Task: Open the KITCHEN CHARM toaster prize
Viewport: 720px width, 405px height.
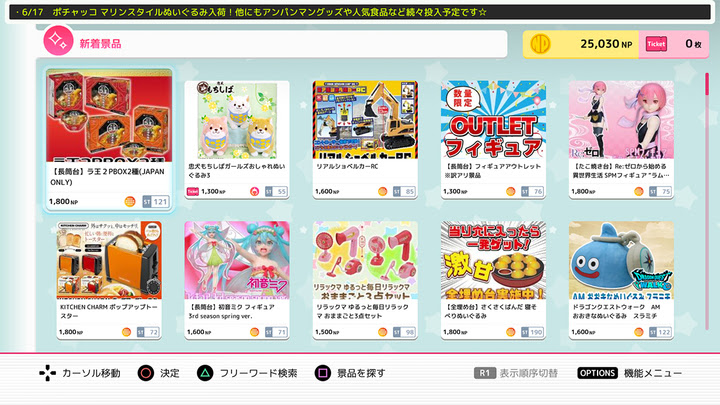Action: coord(109,281)
